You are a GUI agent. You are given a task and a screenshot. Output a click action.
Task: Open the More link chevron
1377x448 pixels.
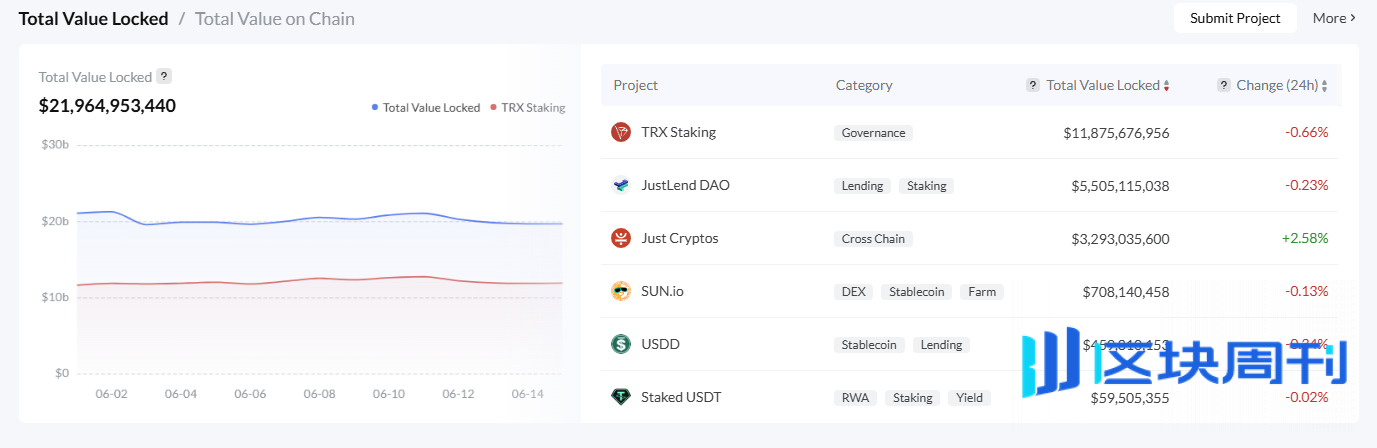click(1353, 18)
